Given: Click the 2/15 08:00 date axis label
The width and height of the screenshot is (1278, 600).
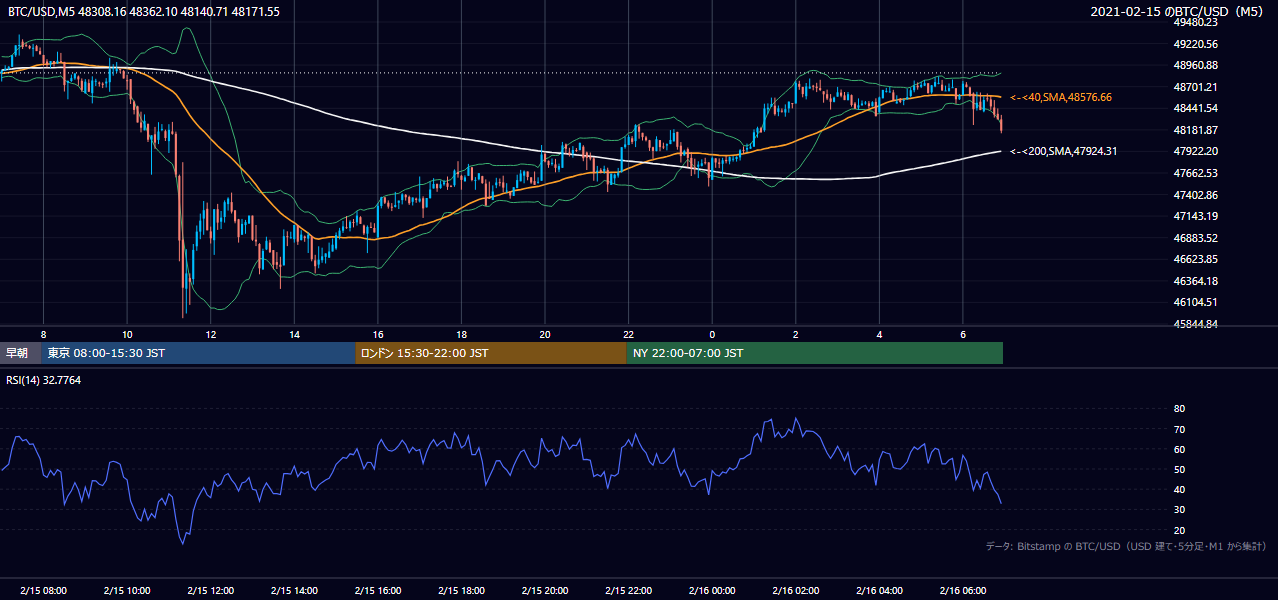Looking at the screenshot, I should click(x=43, y=591).
